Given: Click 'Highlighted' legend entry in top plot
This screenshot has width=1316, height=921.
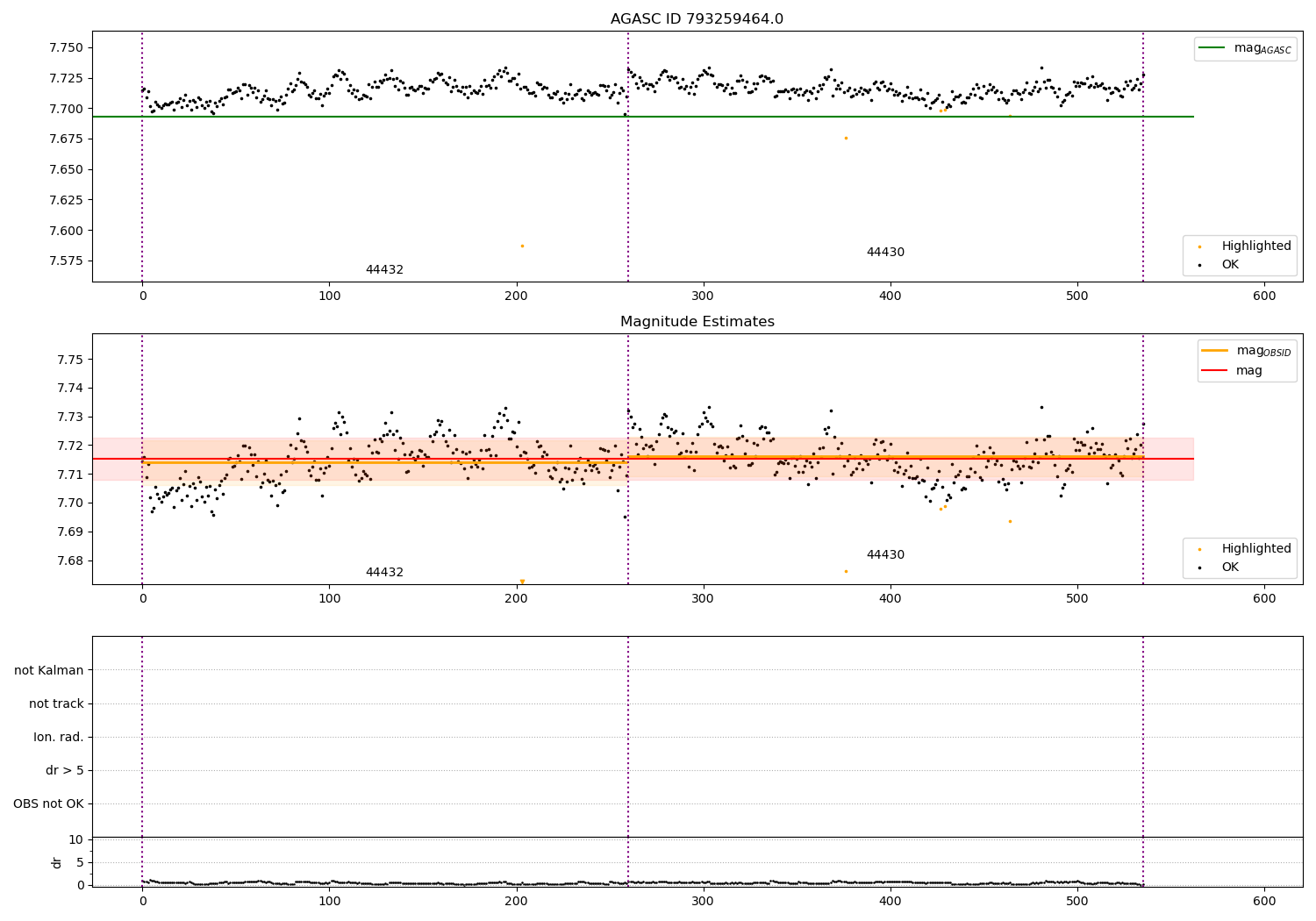Looking at the screenshot, I should [x=1243, y=246].
